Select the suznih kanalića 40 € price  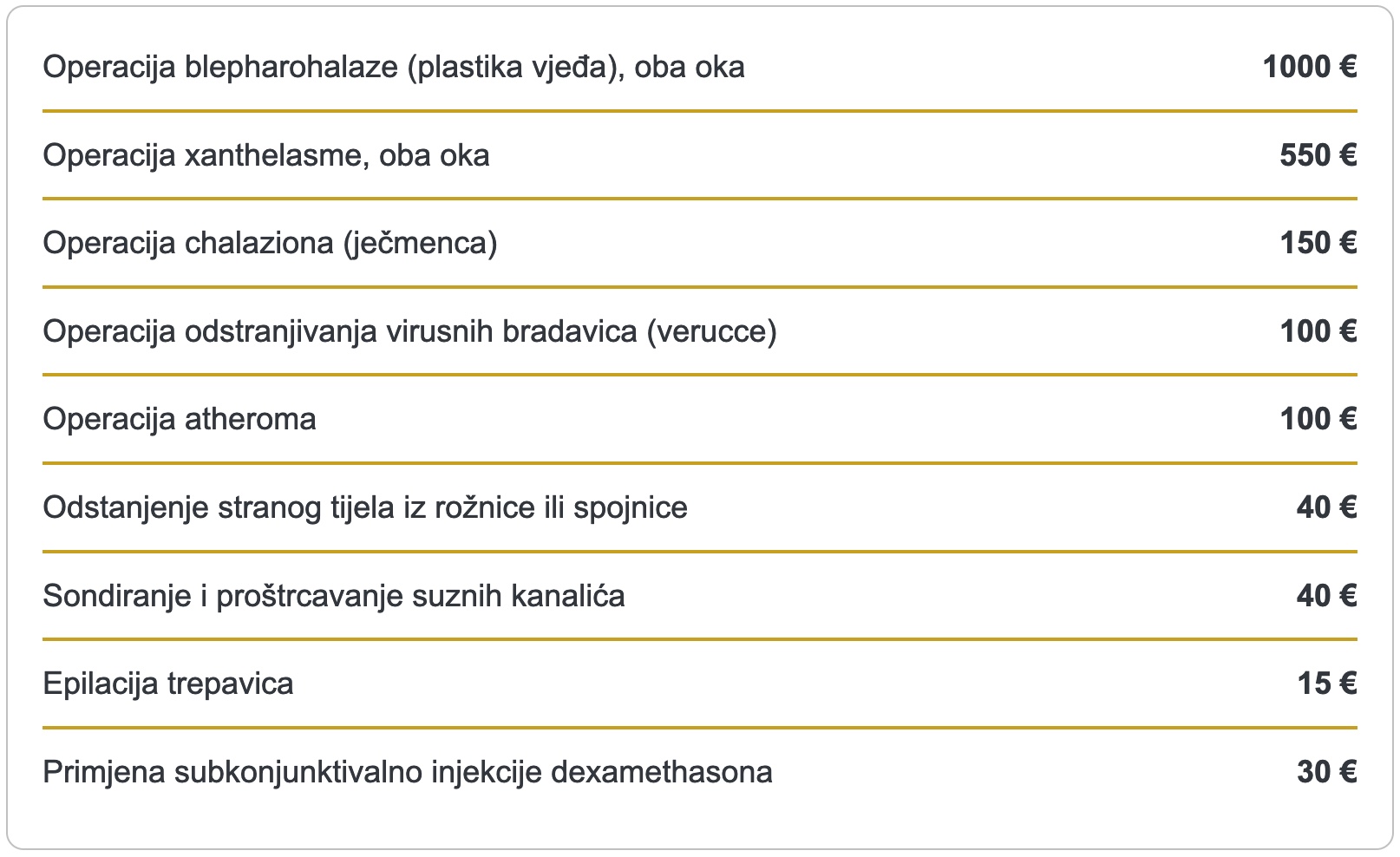(x=1326, y=596)
